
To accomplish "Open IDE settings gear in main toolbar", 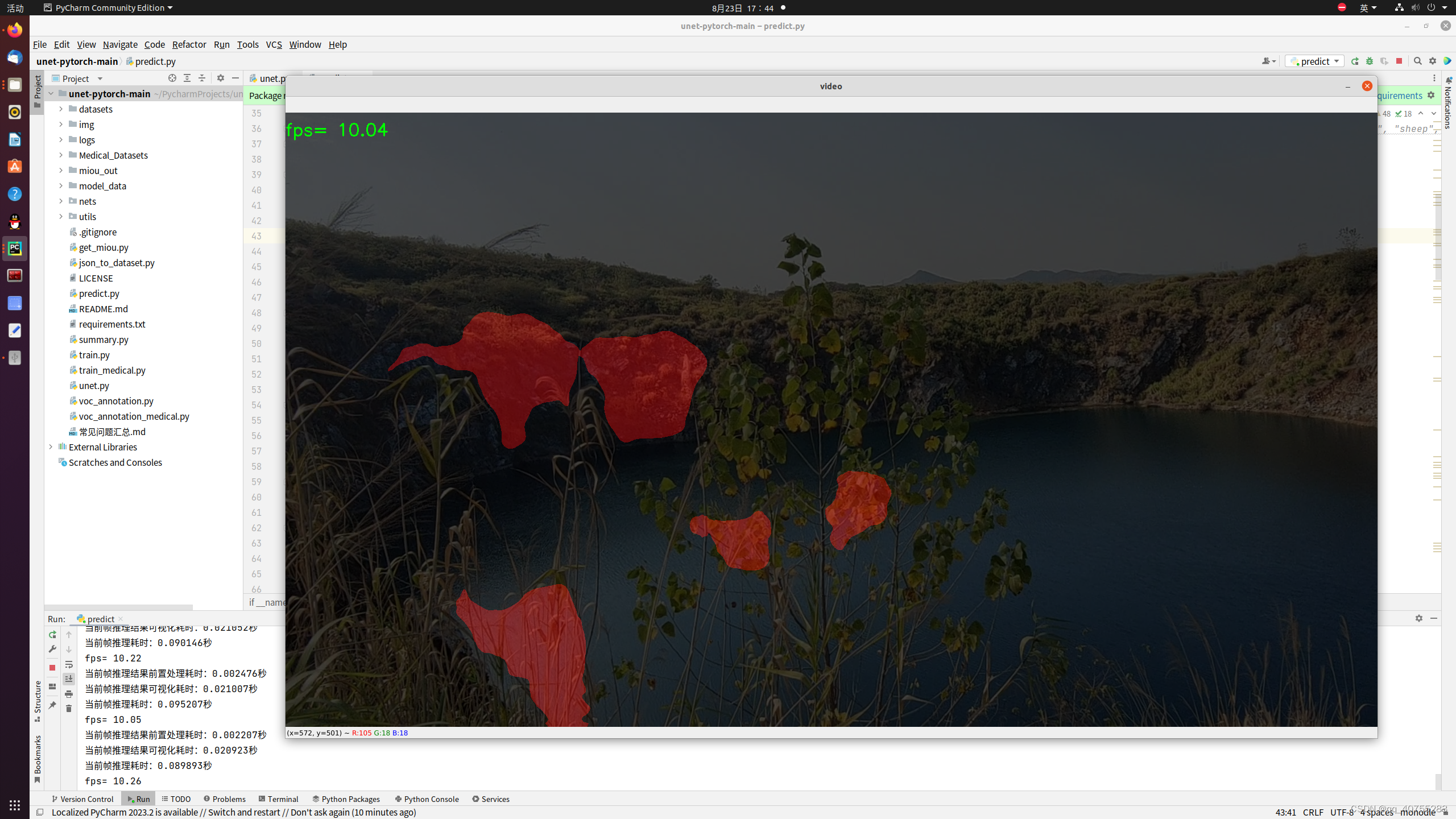I will coord(1433,61).
